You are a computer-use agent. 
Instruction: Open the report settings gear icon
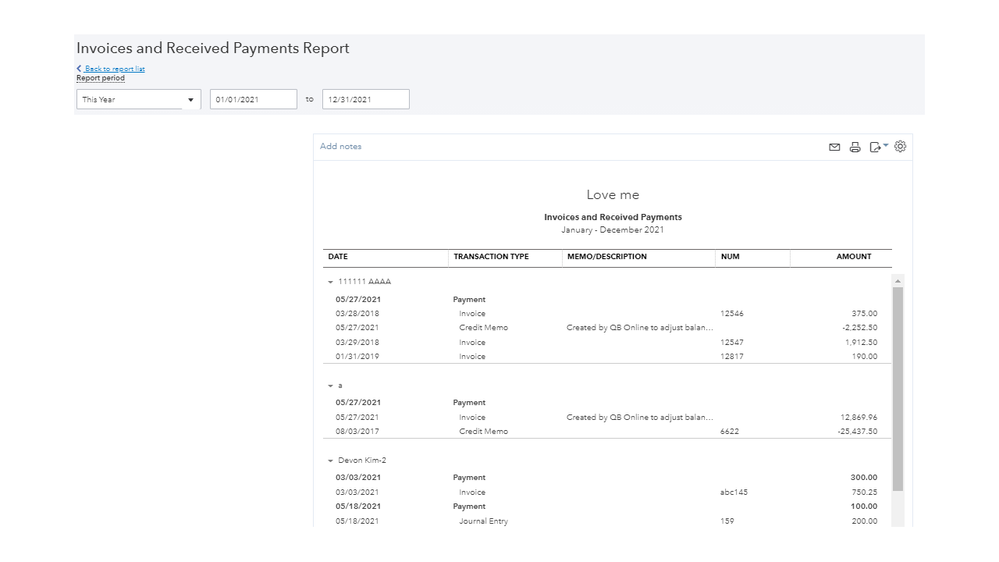pyautogui.click(x=900, y=146)
